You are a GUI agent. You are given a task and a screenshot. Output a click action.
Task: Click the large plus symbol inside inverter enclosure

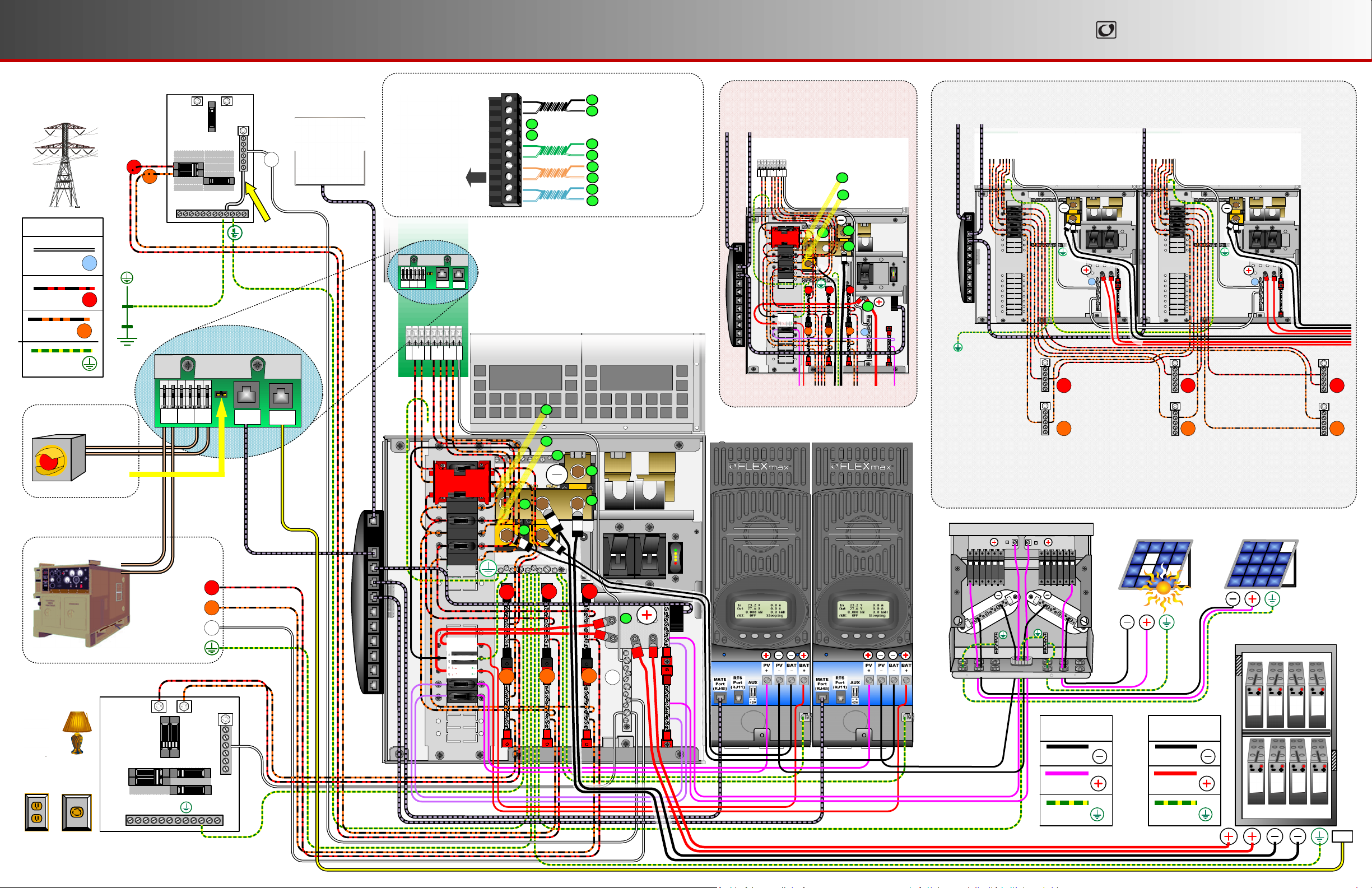tap(647, 615)
